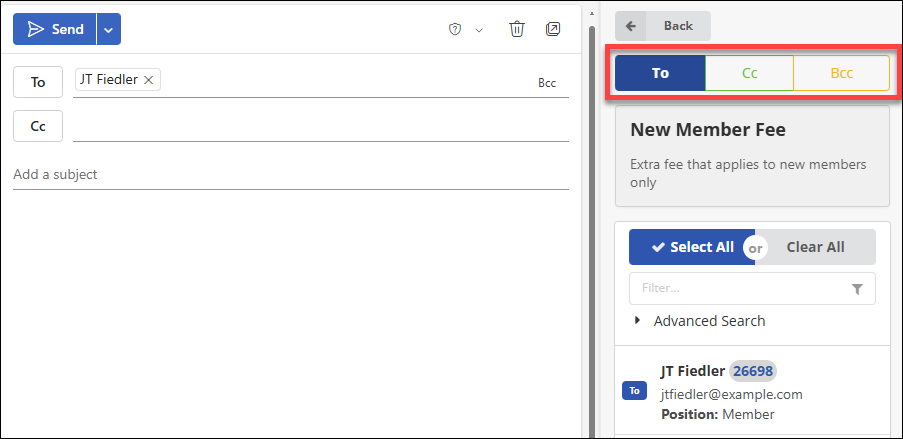Viewport: 903px width, 439px height.
Task: Open the Send options dropdown arrow
Action: [x=109, y=29]
